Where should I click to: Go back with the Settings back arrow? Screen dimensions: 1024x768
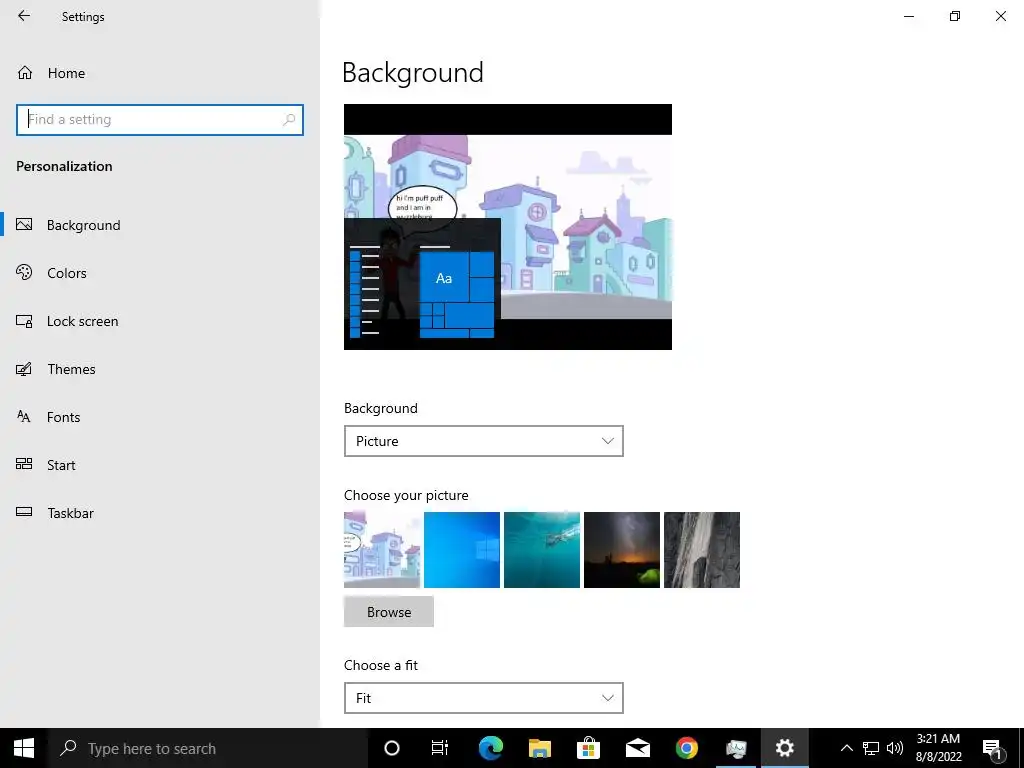pos(24,16)
